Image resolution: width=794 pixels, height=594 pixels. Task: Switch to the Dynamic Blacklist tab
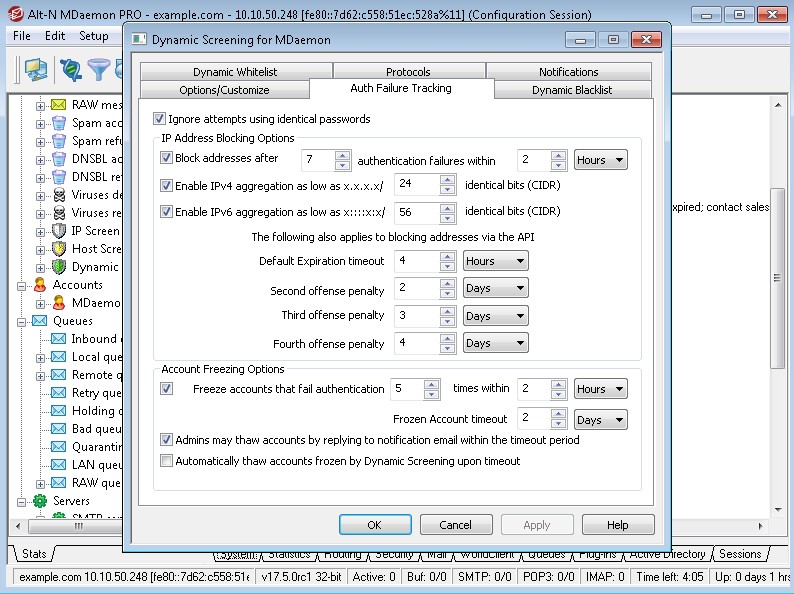coord(572,90)
